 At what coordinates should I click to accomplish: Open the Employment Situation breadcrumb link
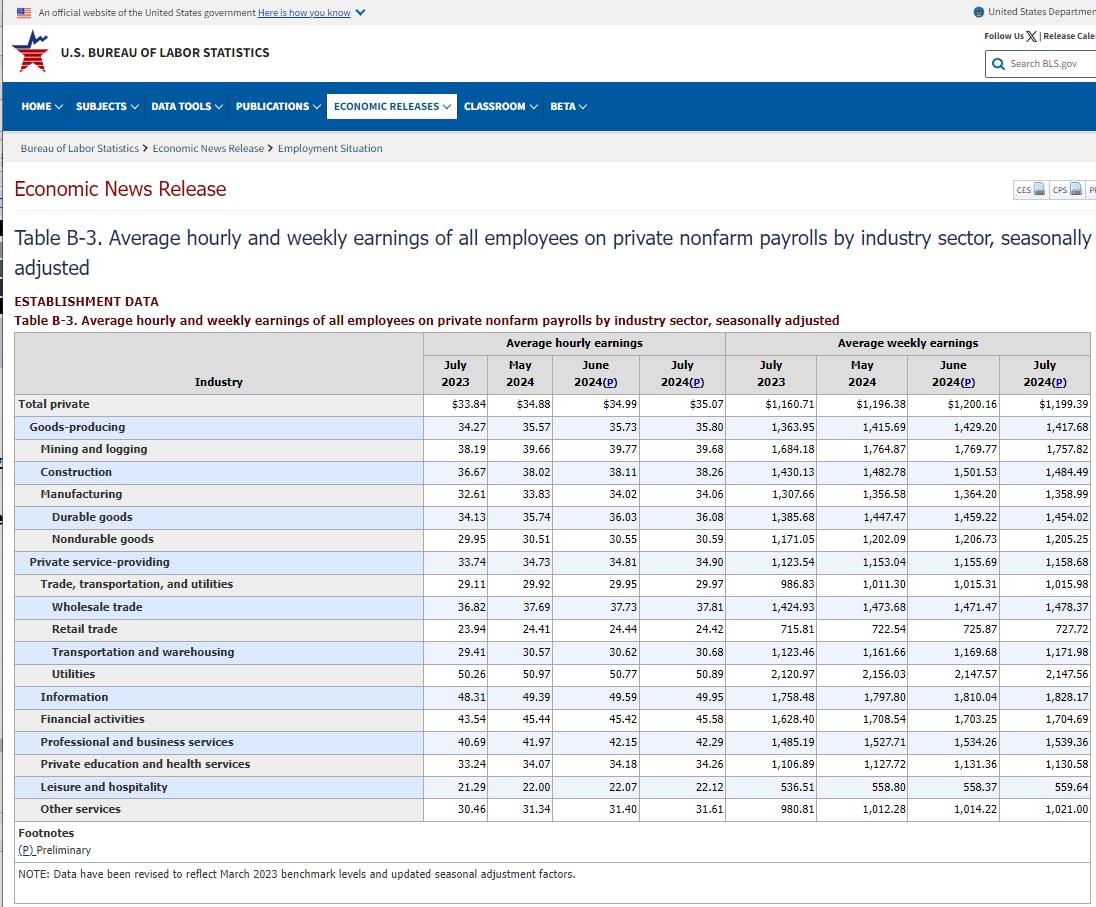tap(330, 148)
